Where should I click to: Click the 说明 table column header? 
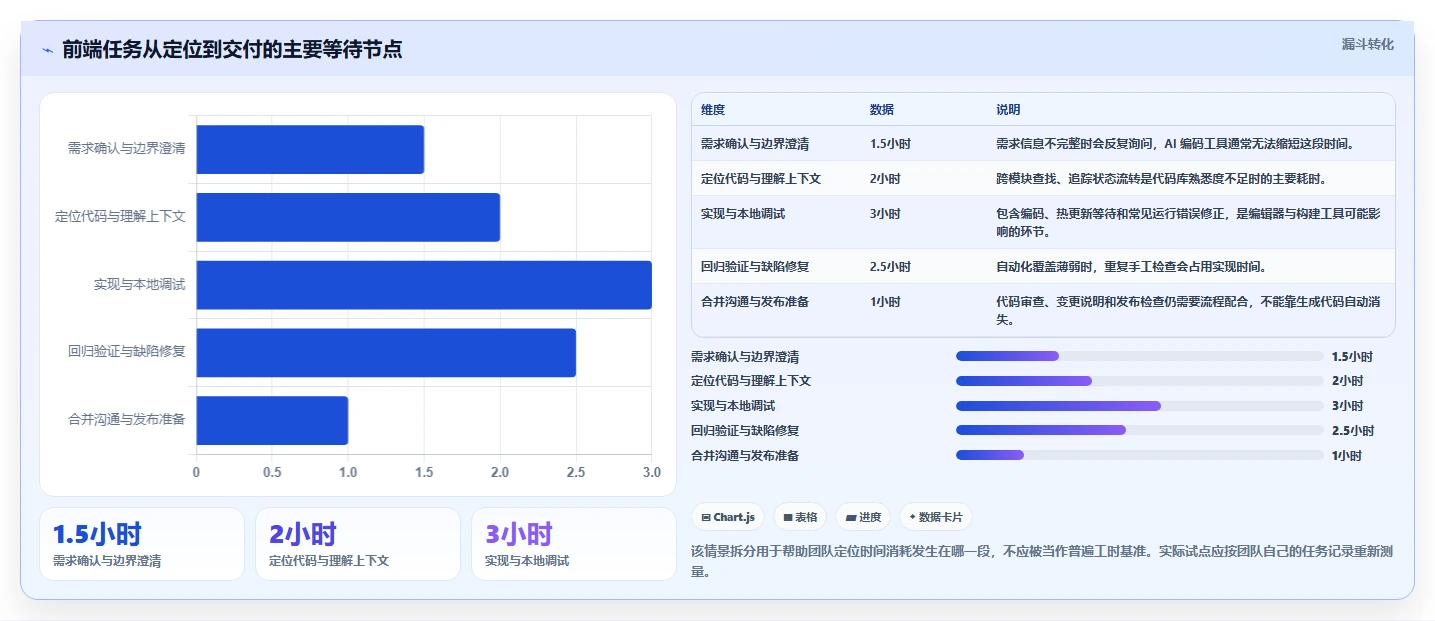1008,110
